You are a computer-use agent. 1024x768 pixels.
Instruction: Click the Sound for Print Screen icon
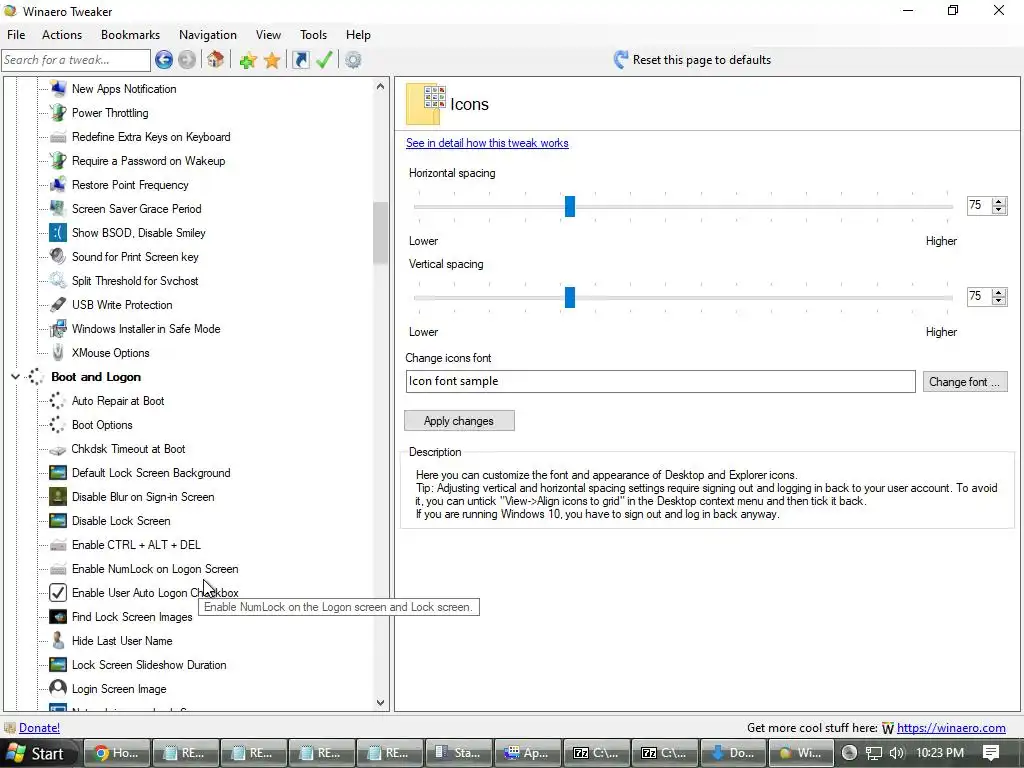coord(58,257)
